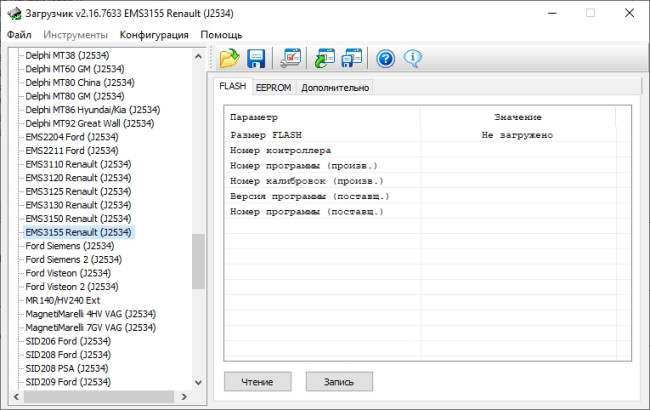Image resolution: width=650 pixels, height=410 pixels.
Task: Open help with question mark icon
Action: tap(386, 58)
